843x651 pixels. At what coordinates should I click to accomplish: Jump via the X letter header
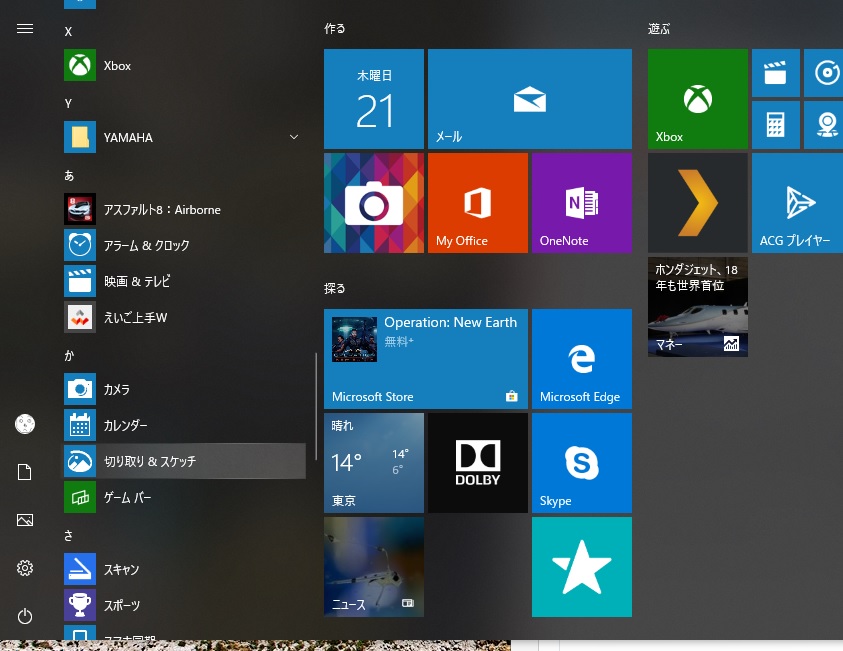pyautogui.click(x=68, y=31)
